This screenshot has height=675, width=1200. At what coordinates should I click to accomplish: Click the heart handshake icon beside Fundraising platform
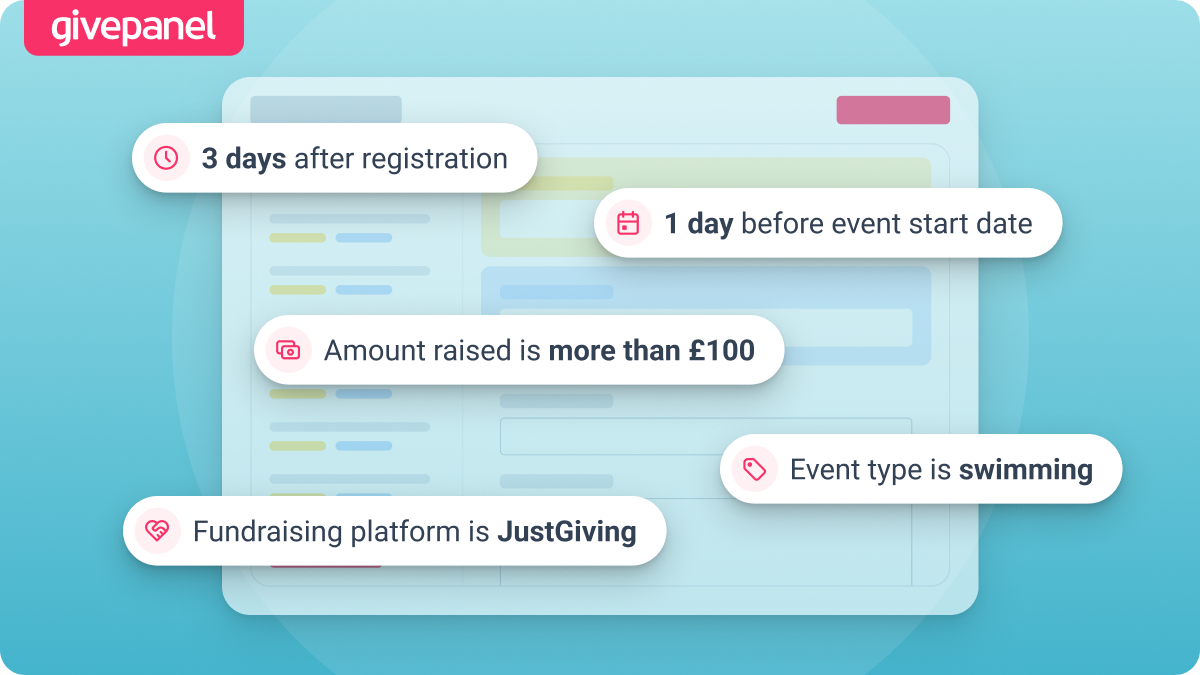pyautogui.click(x=157, y=531)
